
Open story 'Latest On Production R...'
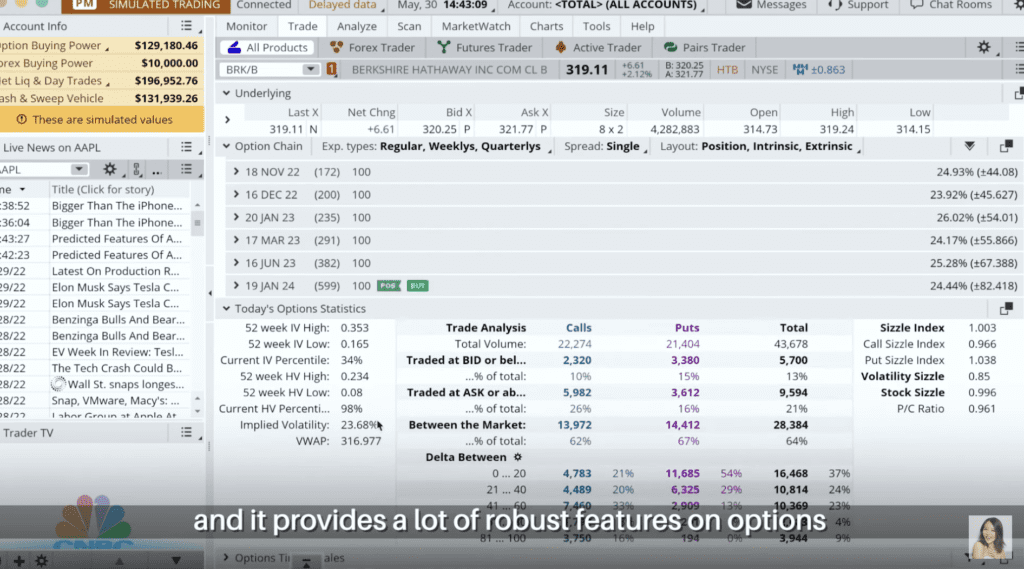(x=116, y=271)
